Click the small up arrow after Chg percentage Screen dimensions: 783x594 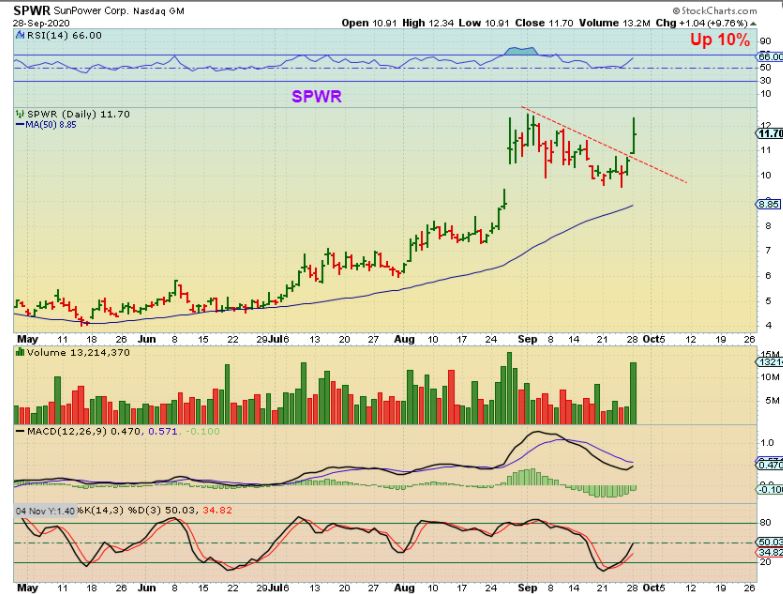coord(753,23)
